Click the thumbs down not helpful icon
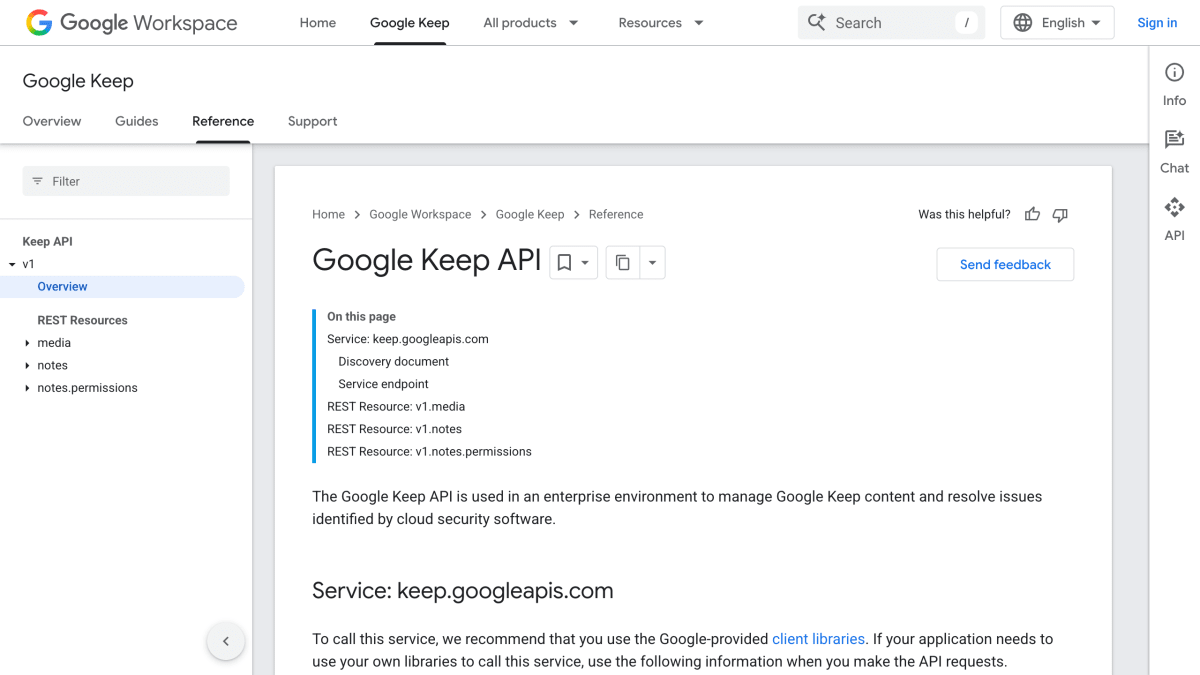The width and height of the screenshot is (1200, 675). pos(1061,214)
